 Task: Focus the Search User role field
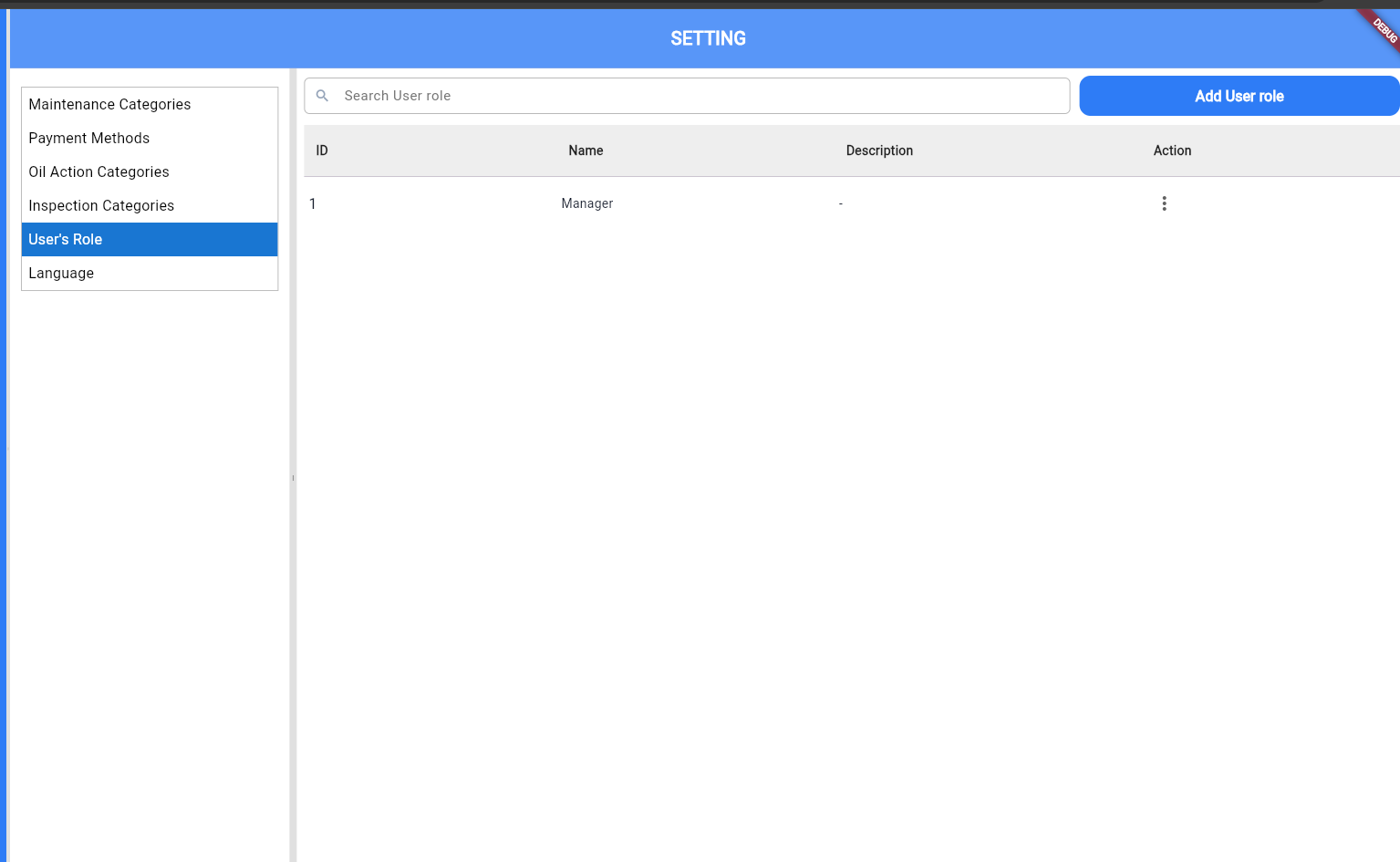click(693, 96)
